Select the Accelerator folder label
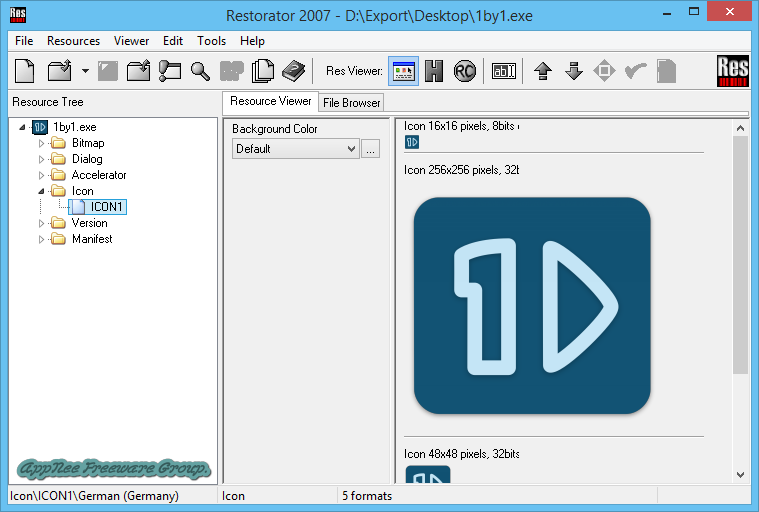This screenshot has height=512, width=759. pos(99,175)
